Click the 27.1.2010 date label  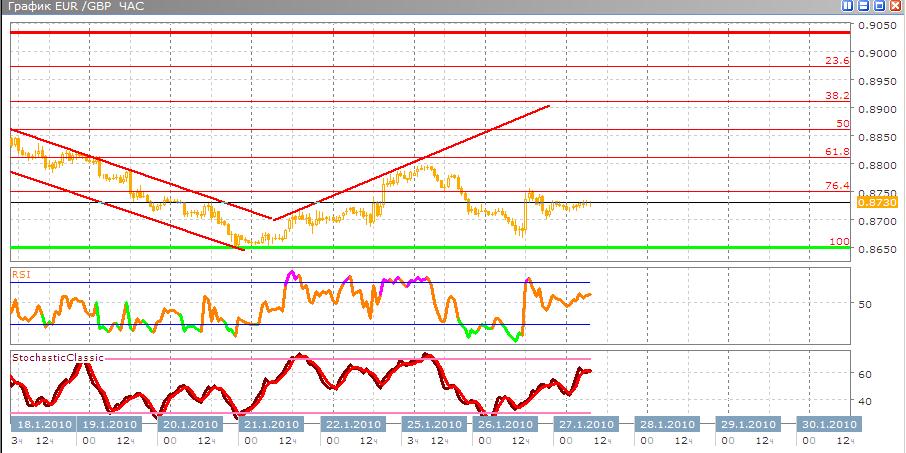585,425
